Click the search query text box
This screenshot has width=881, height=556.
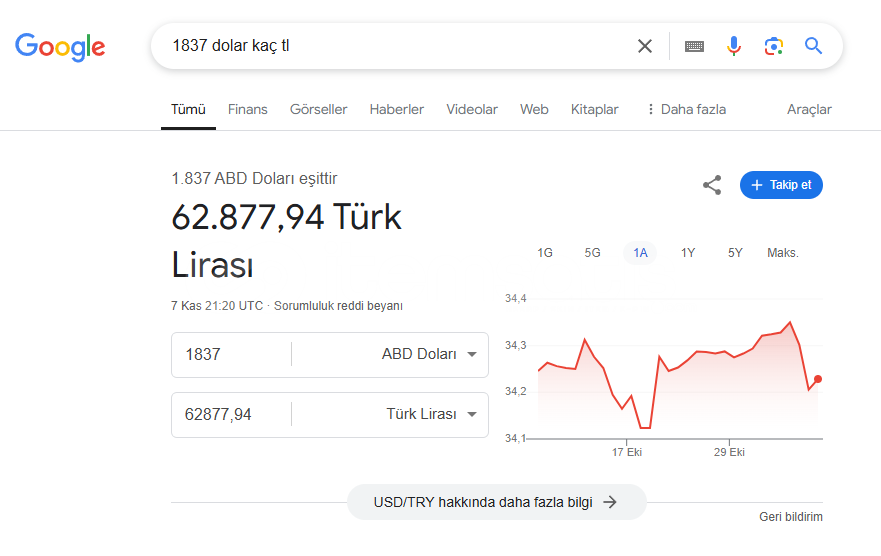click(393, 46)
